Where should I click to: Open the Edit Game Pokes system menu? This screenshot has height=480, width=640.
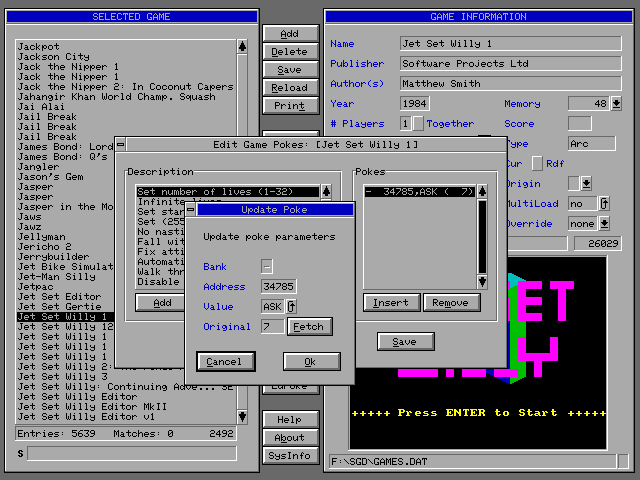point(121,145)
